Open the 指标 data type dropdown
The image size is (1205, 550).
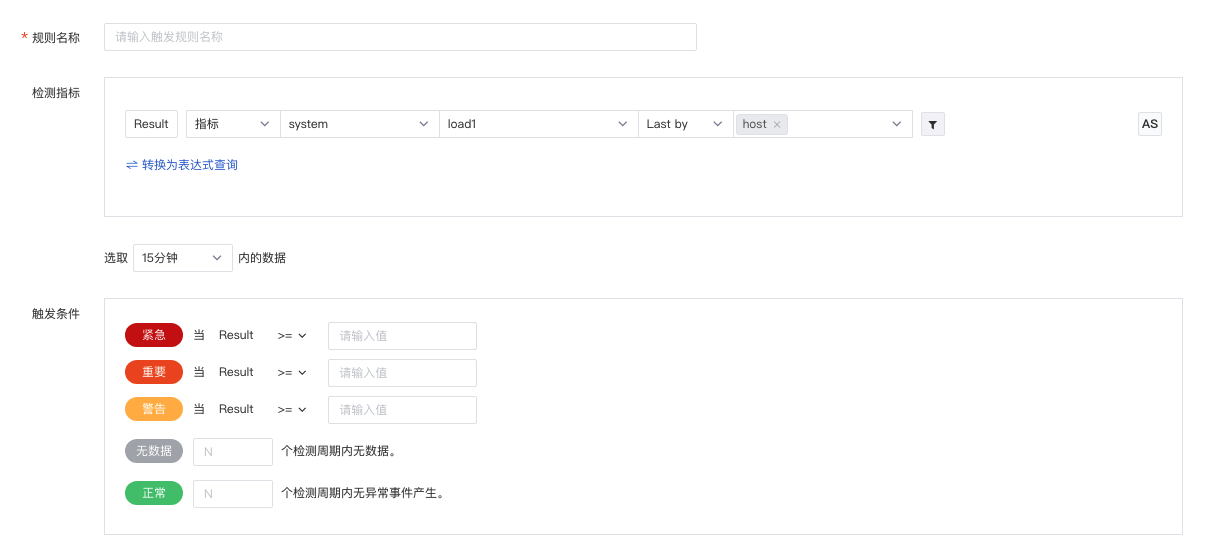(x=233, y=124)
